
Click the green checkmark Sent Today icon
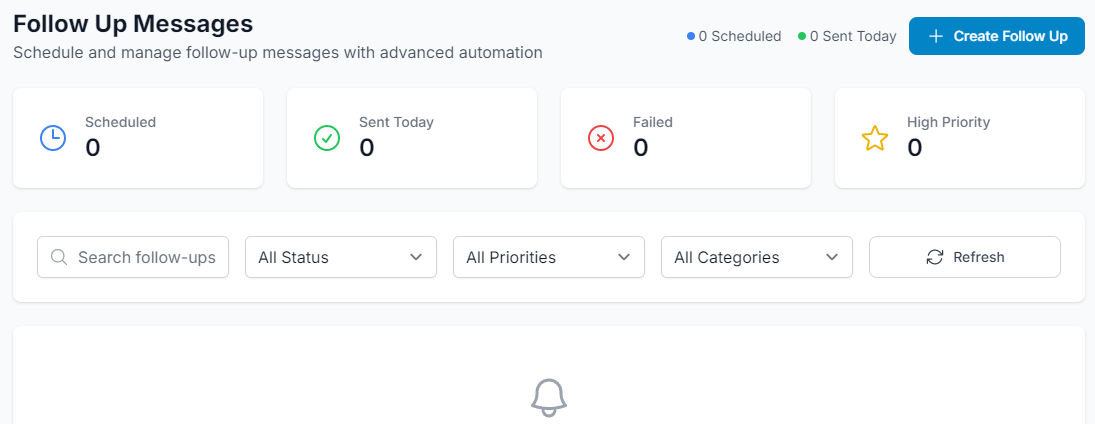coord(327,138)
